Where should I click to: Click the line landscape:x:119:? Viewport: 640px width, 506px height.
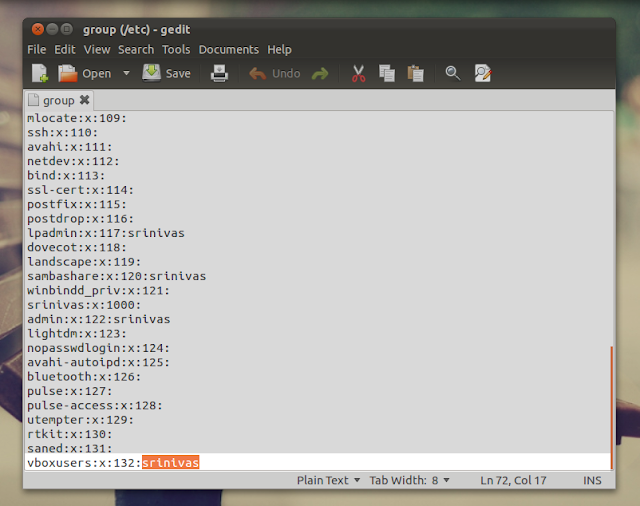pos(84,262)
